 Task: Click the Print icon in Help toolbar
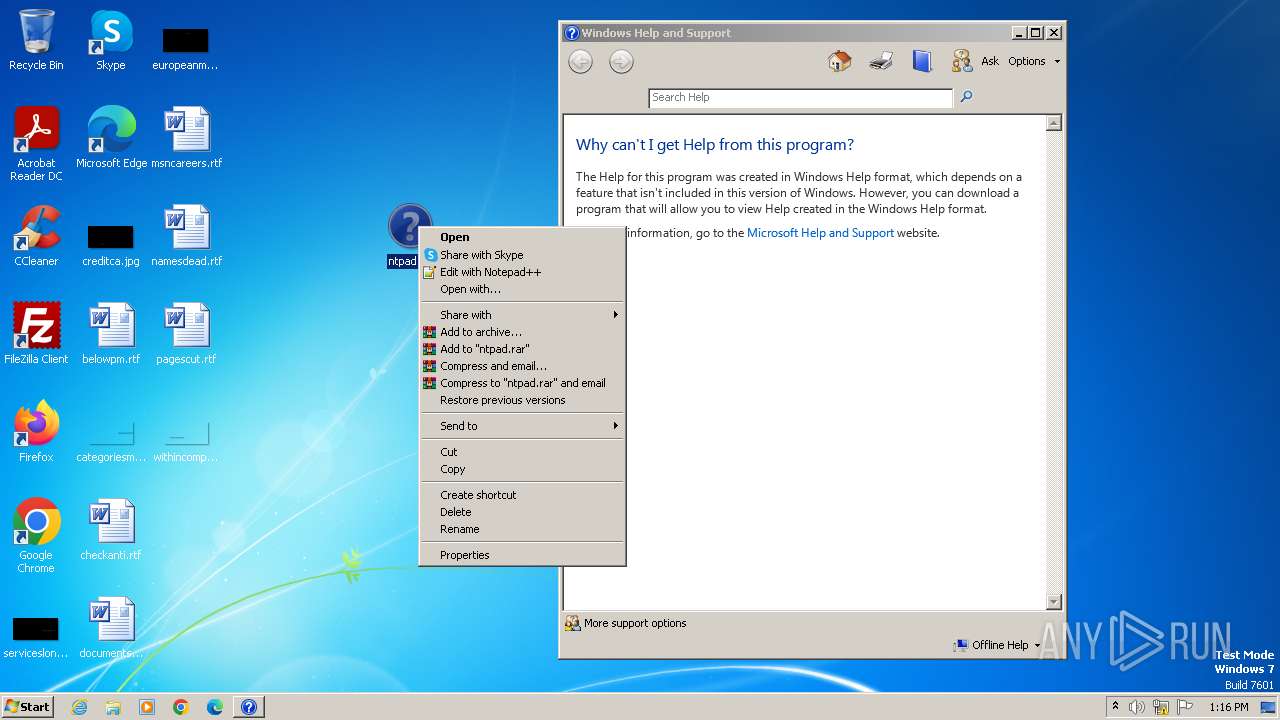click(881, 61)
